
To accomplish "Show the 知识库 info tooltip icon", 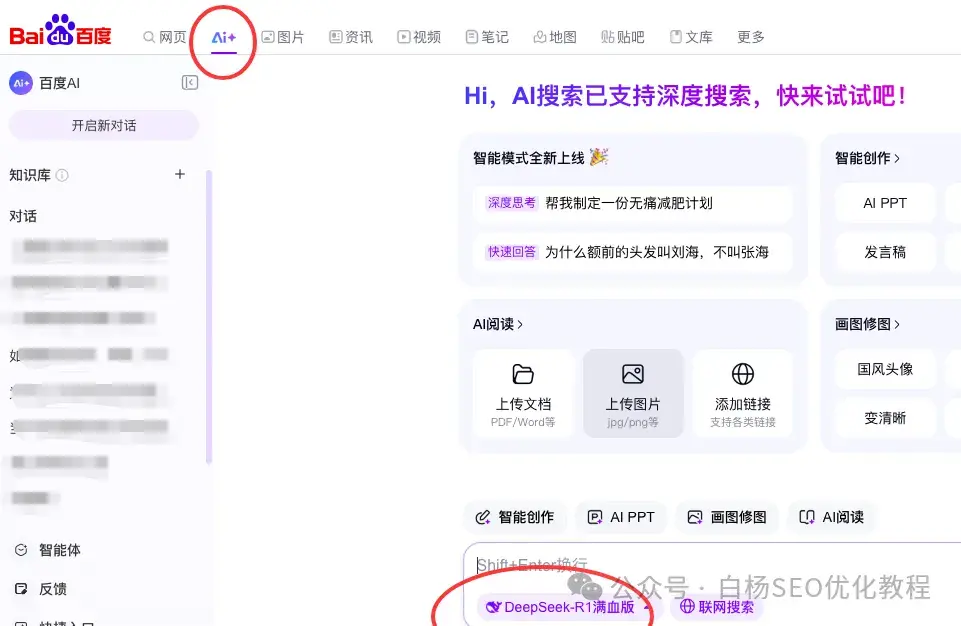I will tap(62, 175).
